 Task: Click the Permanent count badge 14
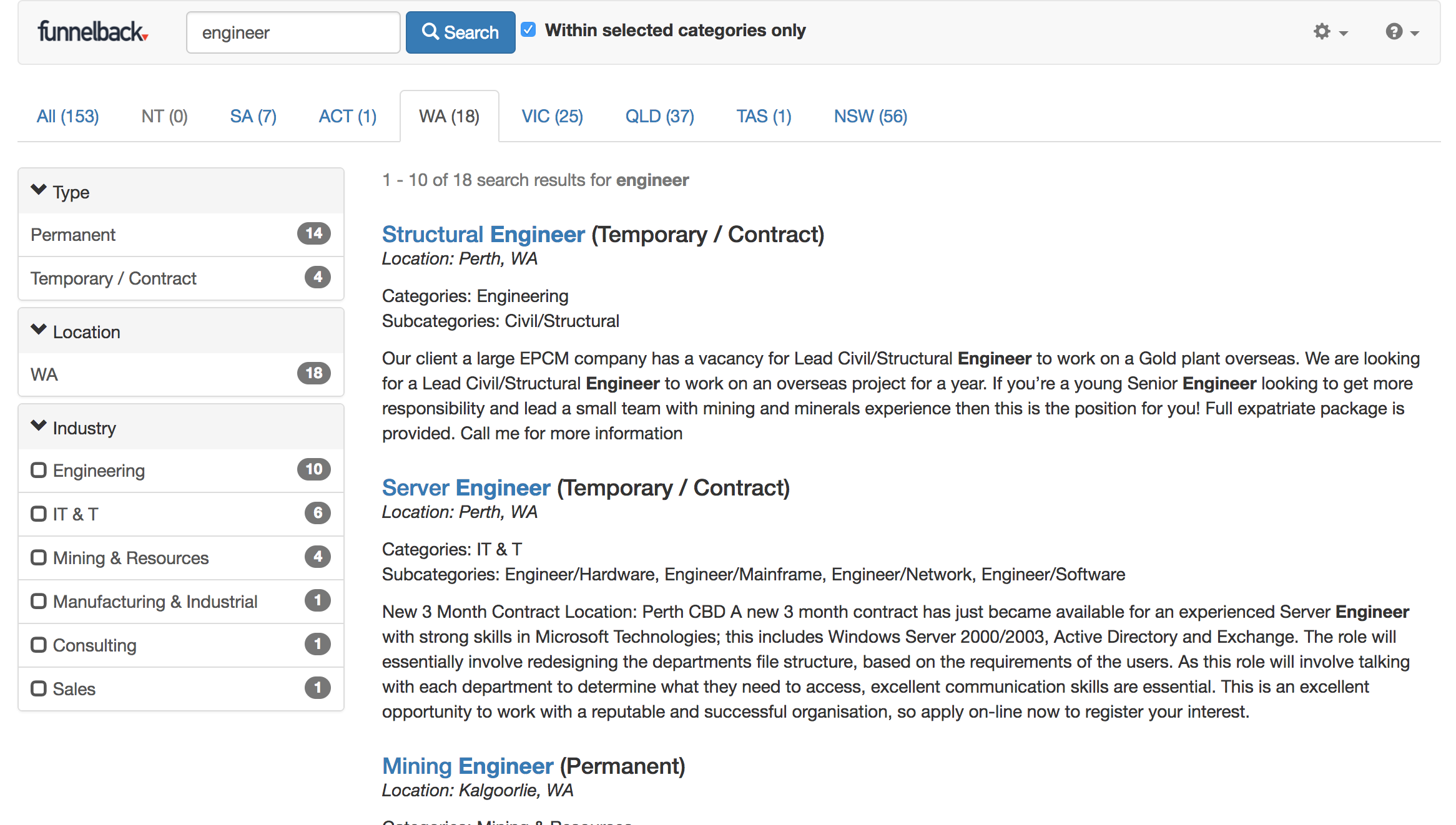click(313, 234)
